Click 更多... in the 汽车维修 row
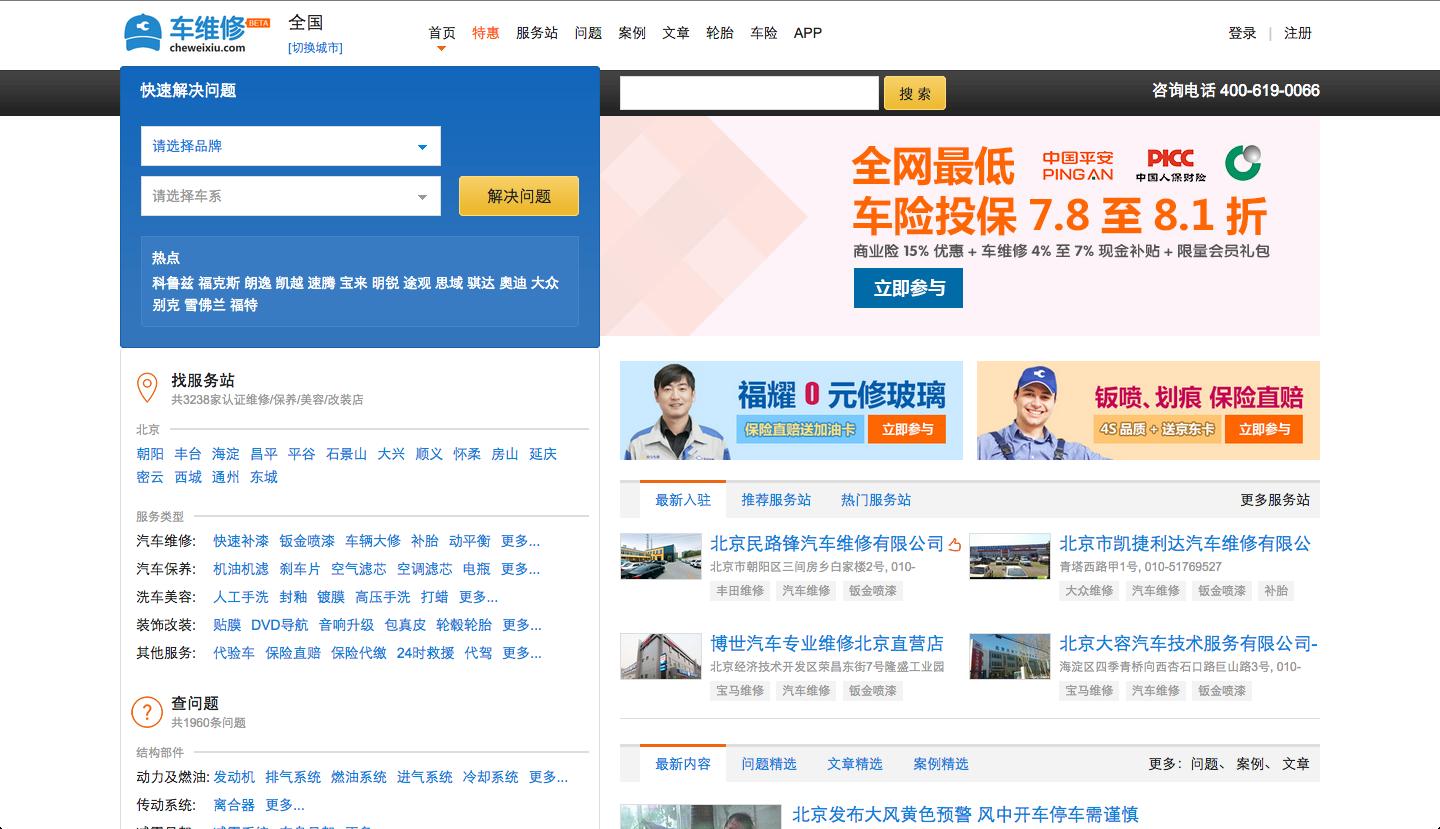 (520, 541)
